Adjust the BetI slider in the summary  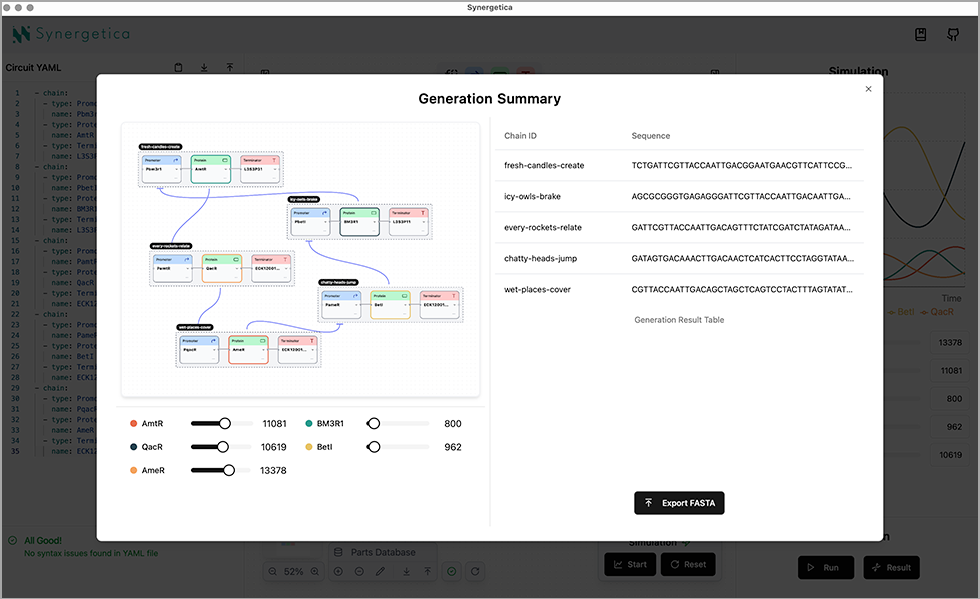click(x=374, y=447)
